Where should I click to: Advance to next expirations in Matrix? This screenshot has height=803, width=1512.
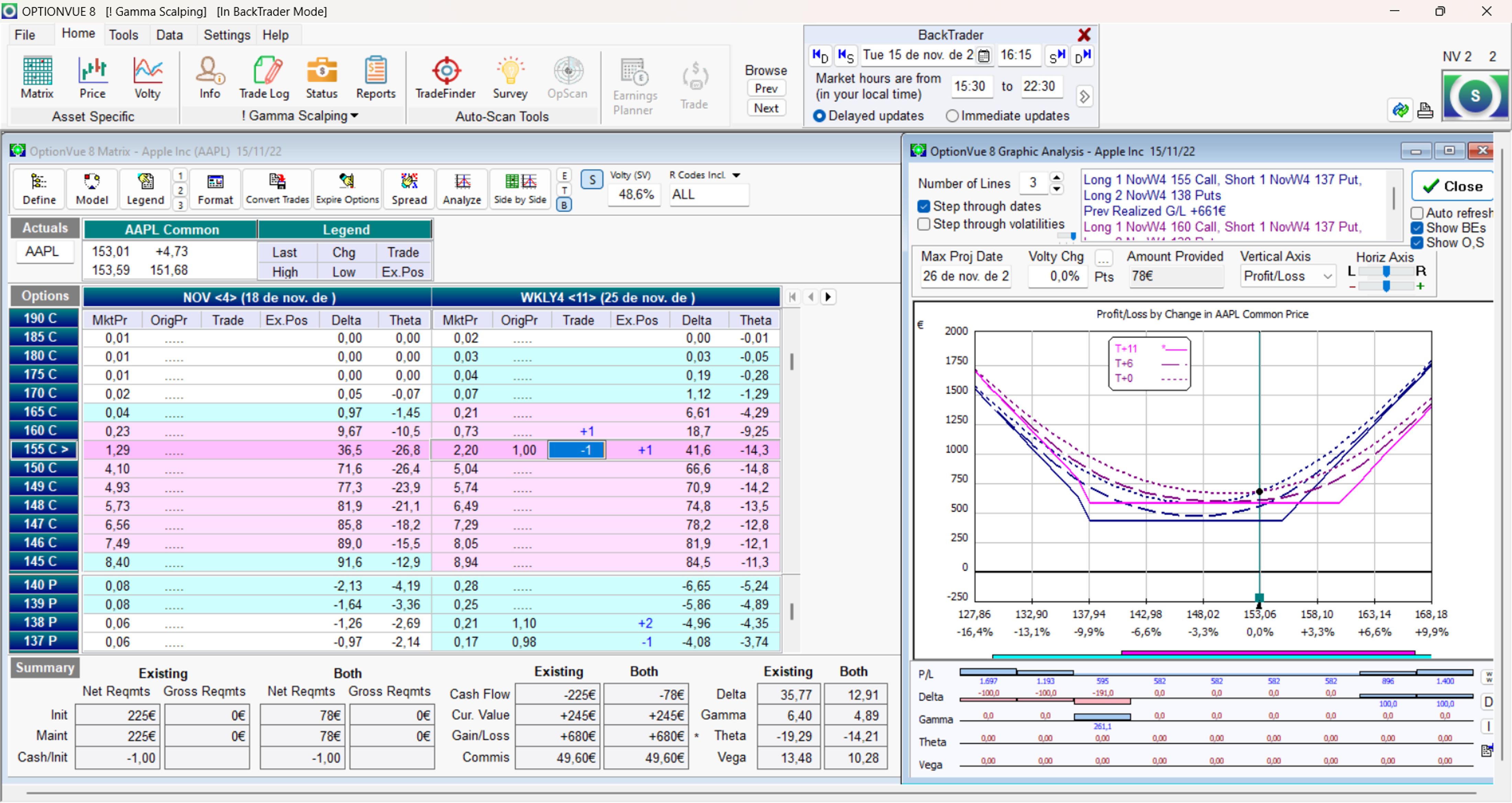point(828,297)
